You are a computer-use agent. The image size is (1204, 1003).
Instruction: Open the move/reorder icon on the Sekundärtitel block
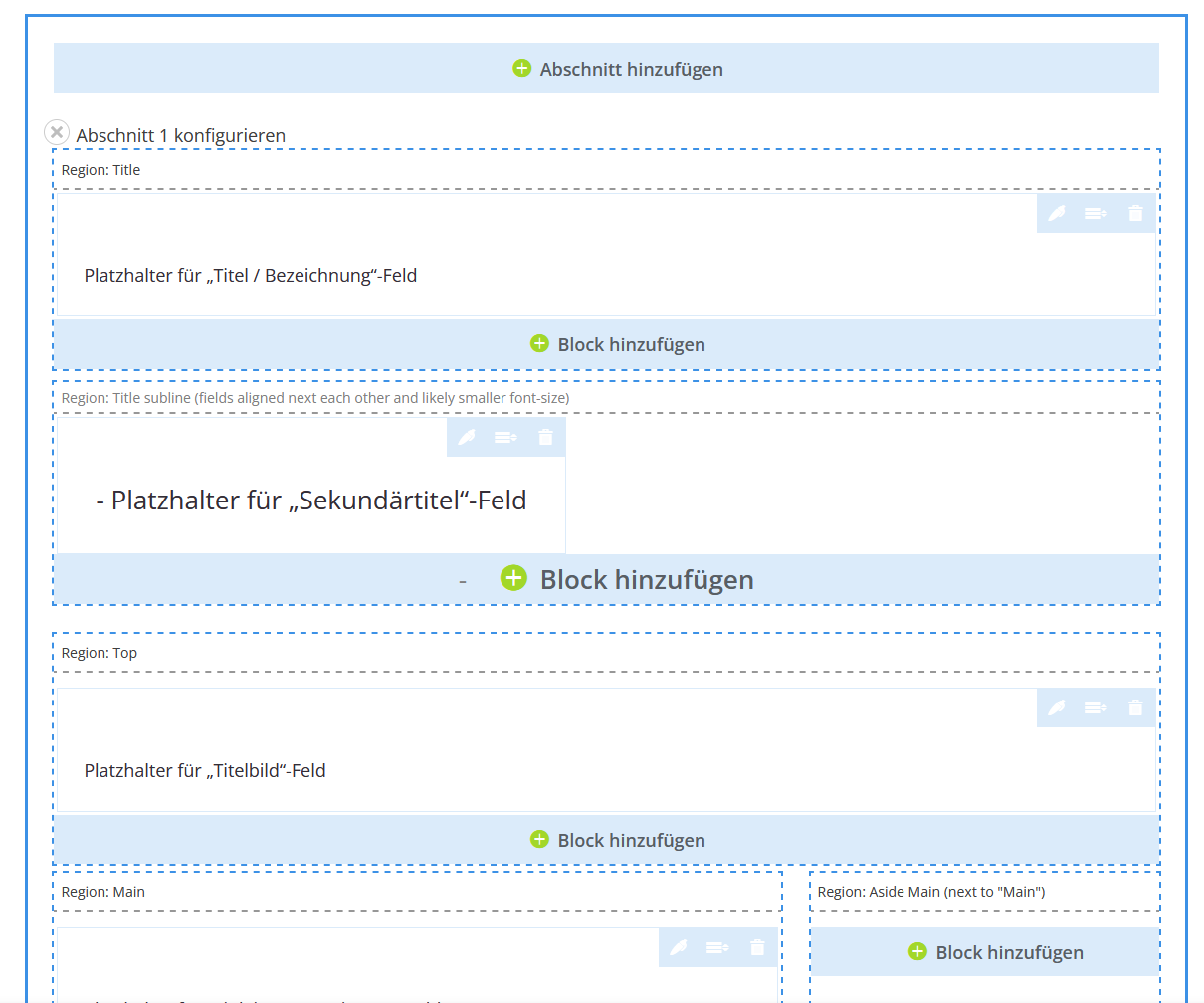506,437
